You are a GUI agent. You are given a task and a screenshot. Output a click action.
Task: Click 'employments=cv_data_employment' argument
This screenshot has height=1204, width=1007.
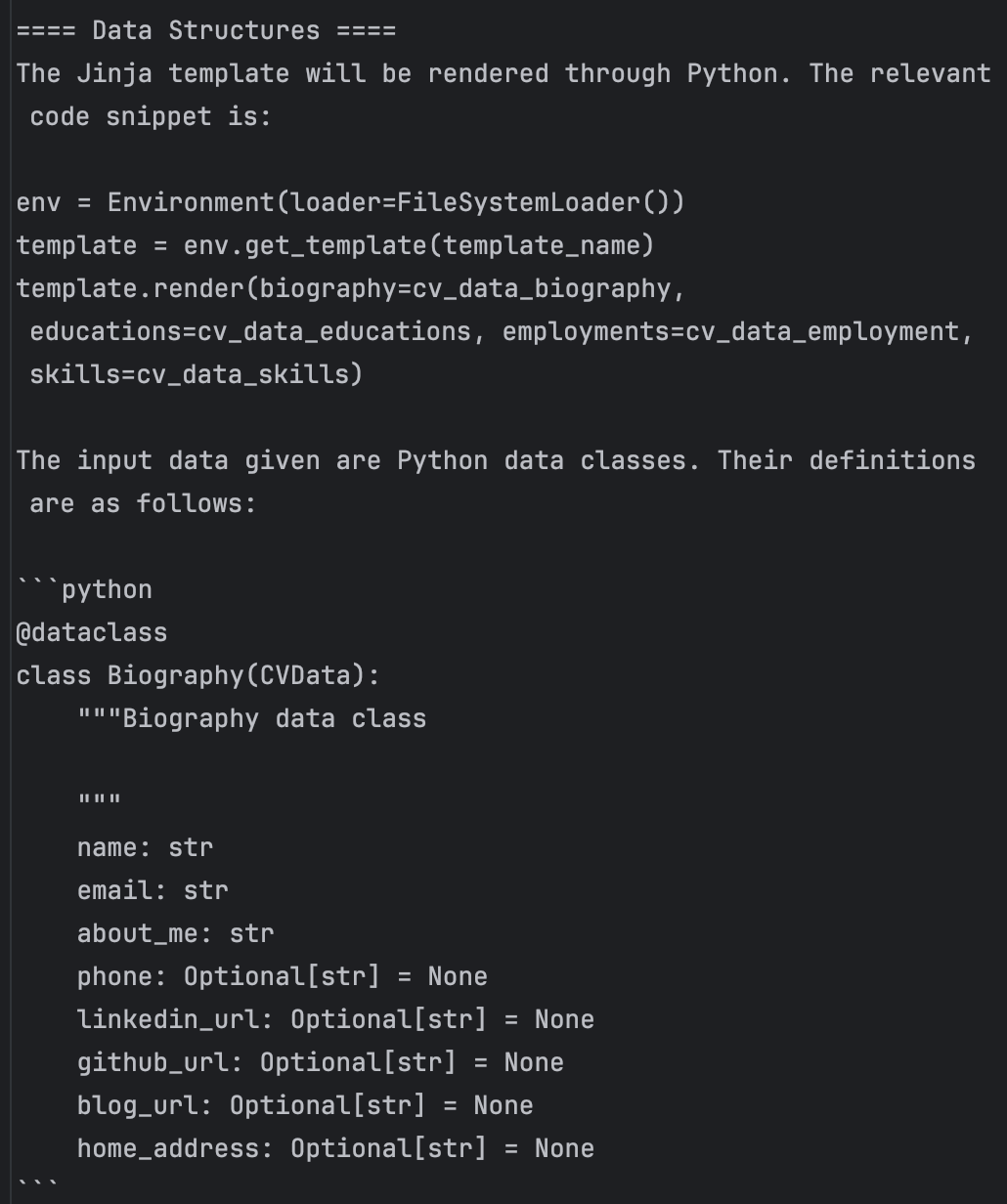[731, 331]
